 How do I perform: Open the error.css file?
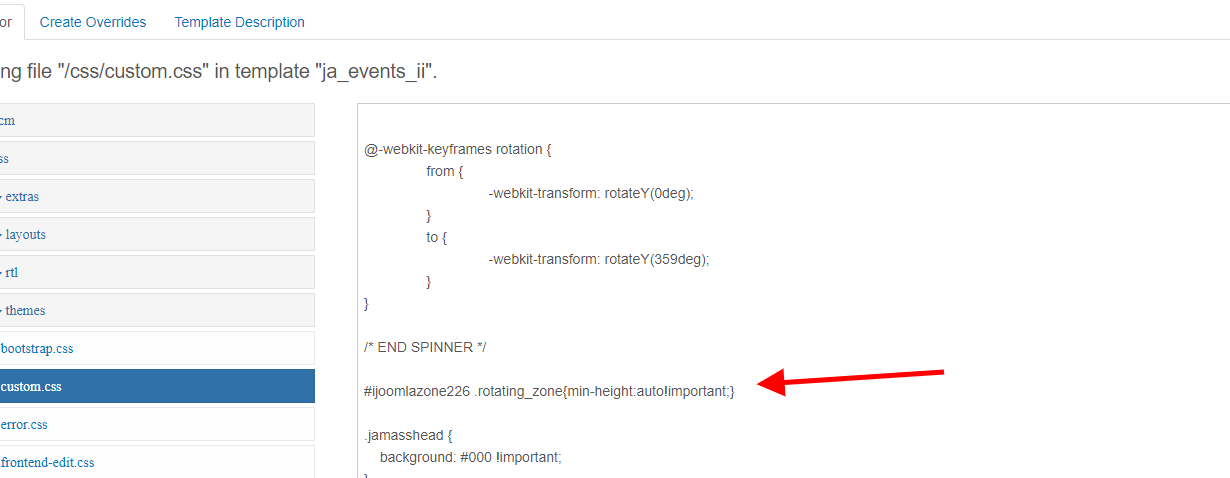pos(25,425)
